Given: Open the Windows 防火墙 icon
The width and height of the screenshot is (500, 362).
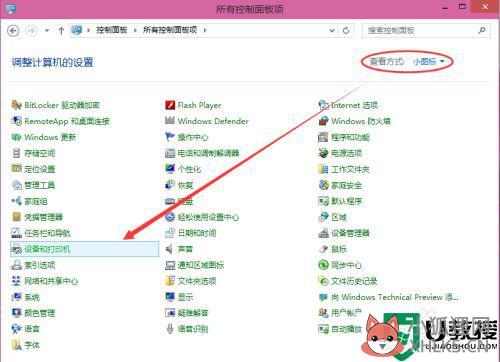Looking at the screenshot, I should (x=323, y=121).
